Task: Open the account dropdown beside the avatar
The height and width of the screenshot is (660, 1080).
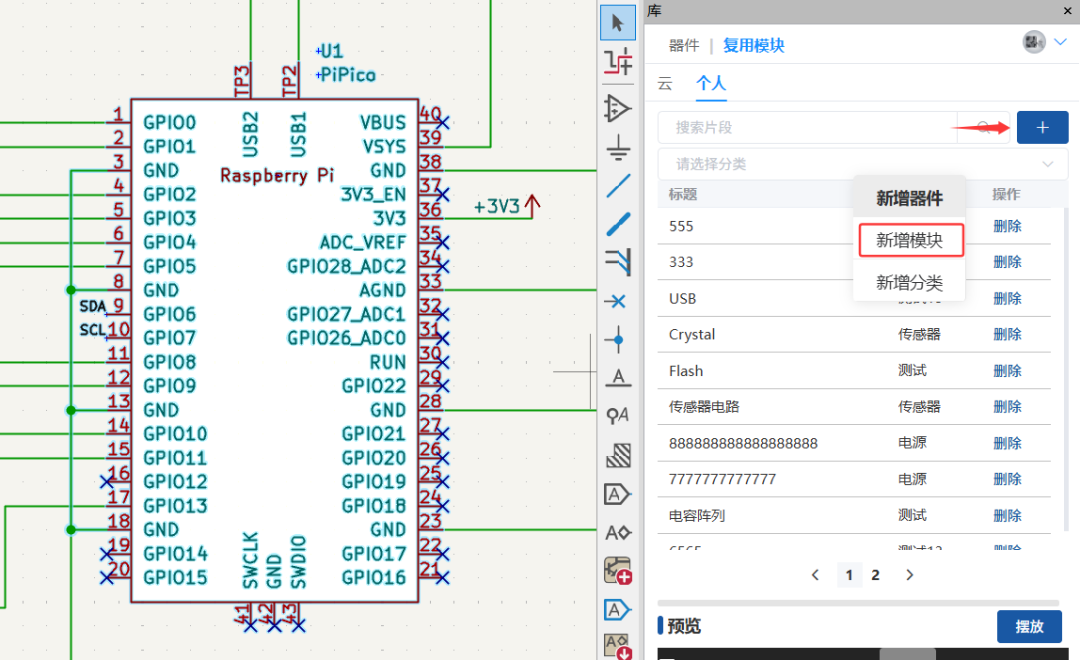Action: [x=1062, y=42]
